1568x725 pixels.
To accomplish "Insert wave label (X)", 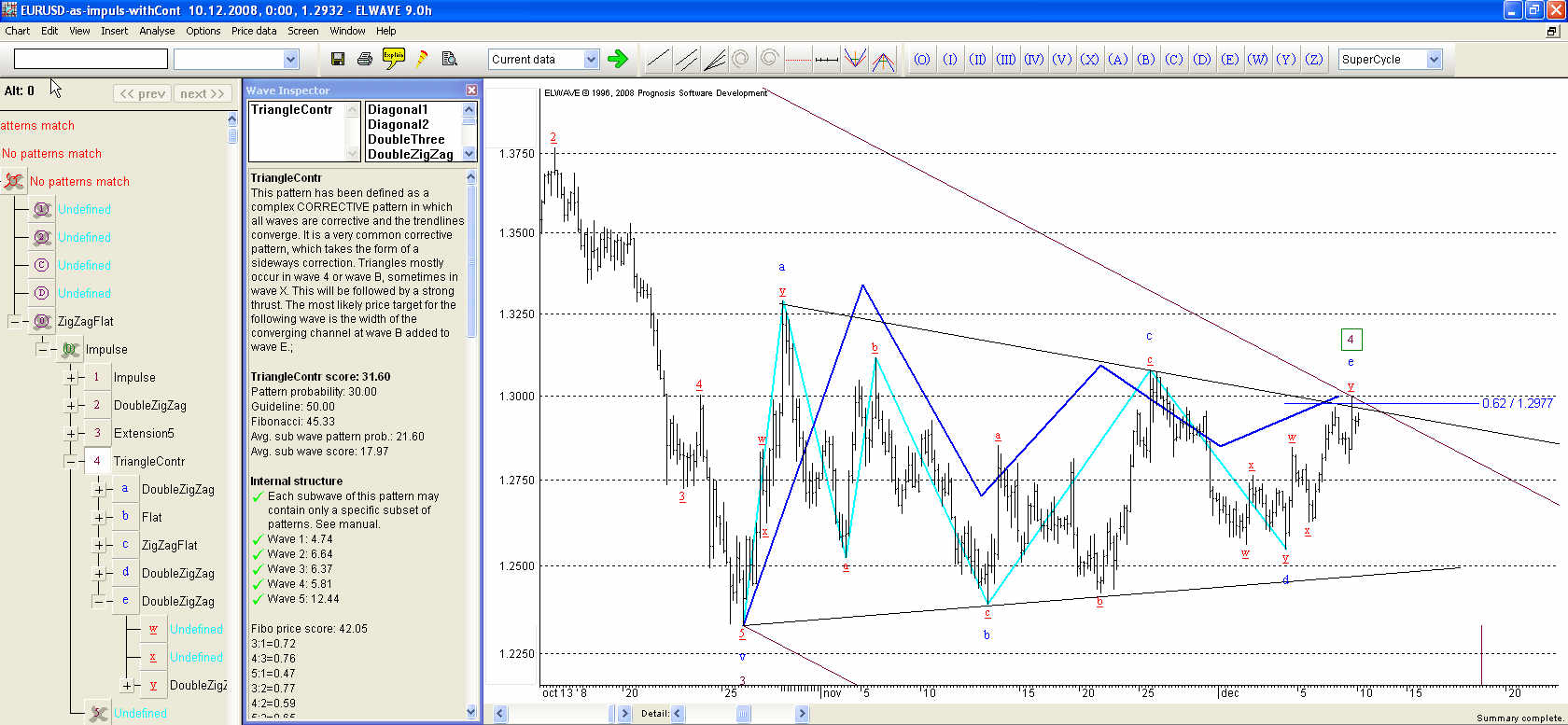I will [x=1090, y=59].
